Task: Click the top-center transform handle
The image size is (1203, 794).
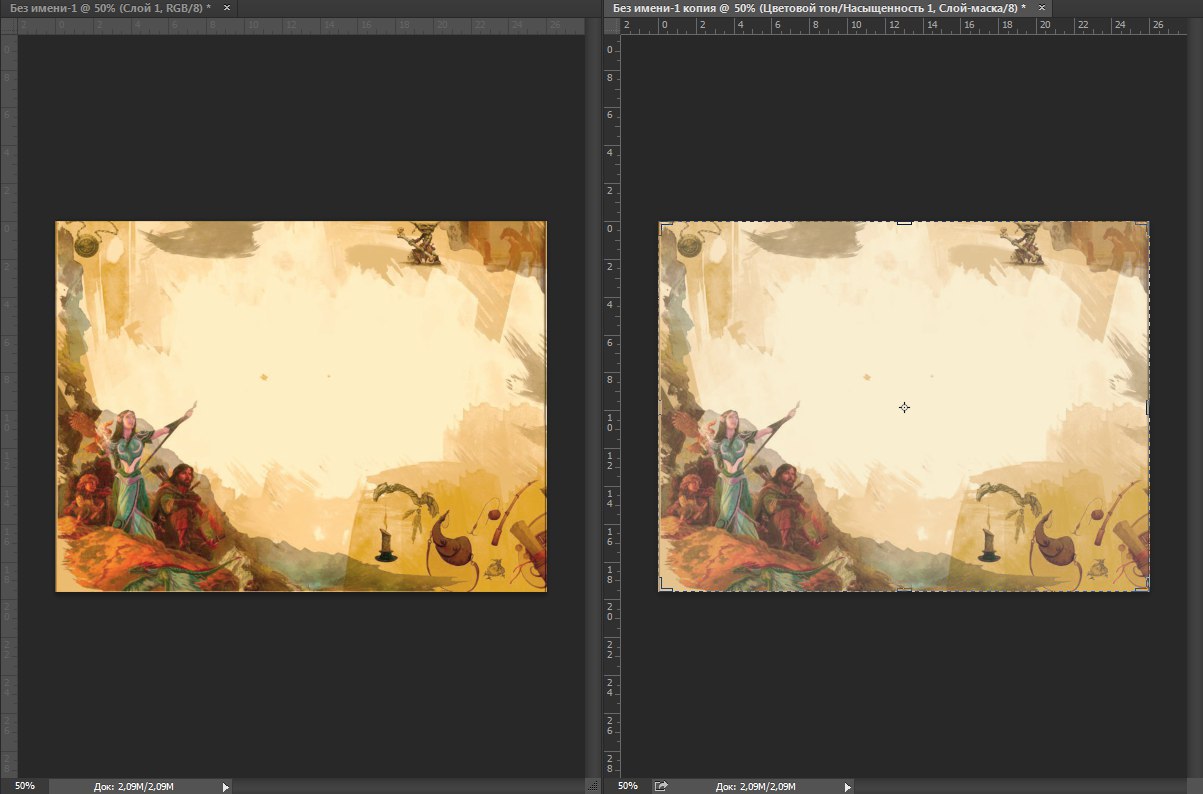Action: (904, 222)
